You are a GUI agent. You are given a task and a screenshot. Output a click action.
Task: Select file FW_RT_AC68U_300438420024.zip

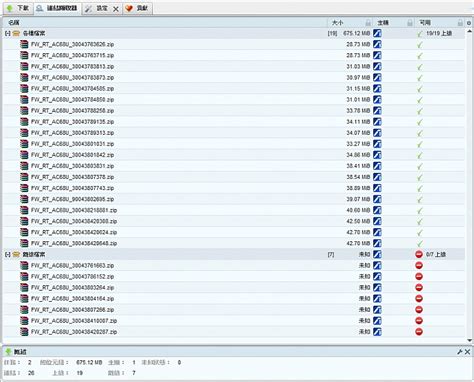point(74,232)
